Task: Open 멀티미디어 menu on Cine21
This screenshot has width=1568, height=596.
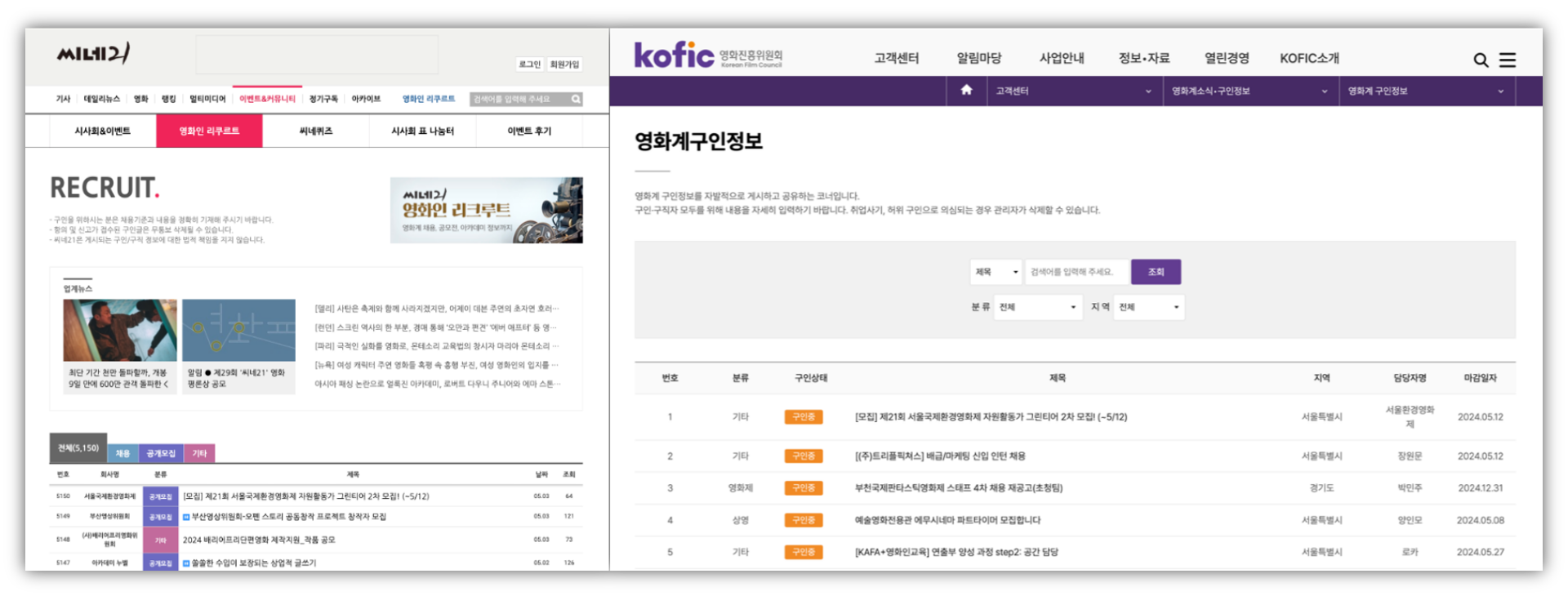Action: [x=207, y=99]
